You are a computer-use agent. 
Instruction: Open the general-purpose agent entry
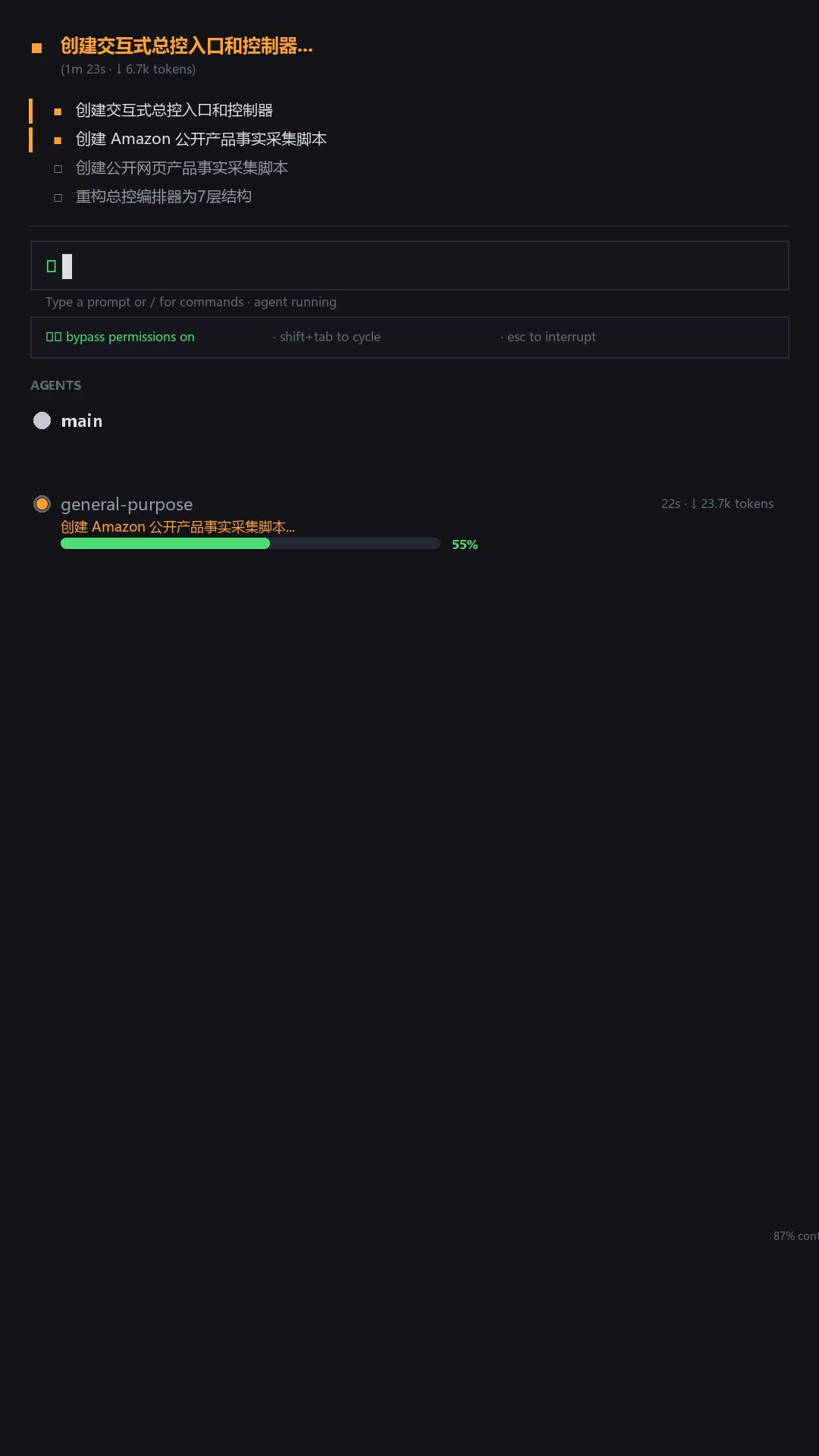tap(127, 504)
